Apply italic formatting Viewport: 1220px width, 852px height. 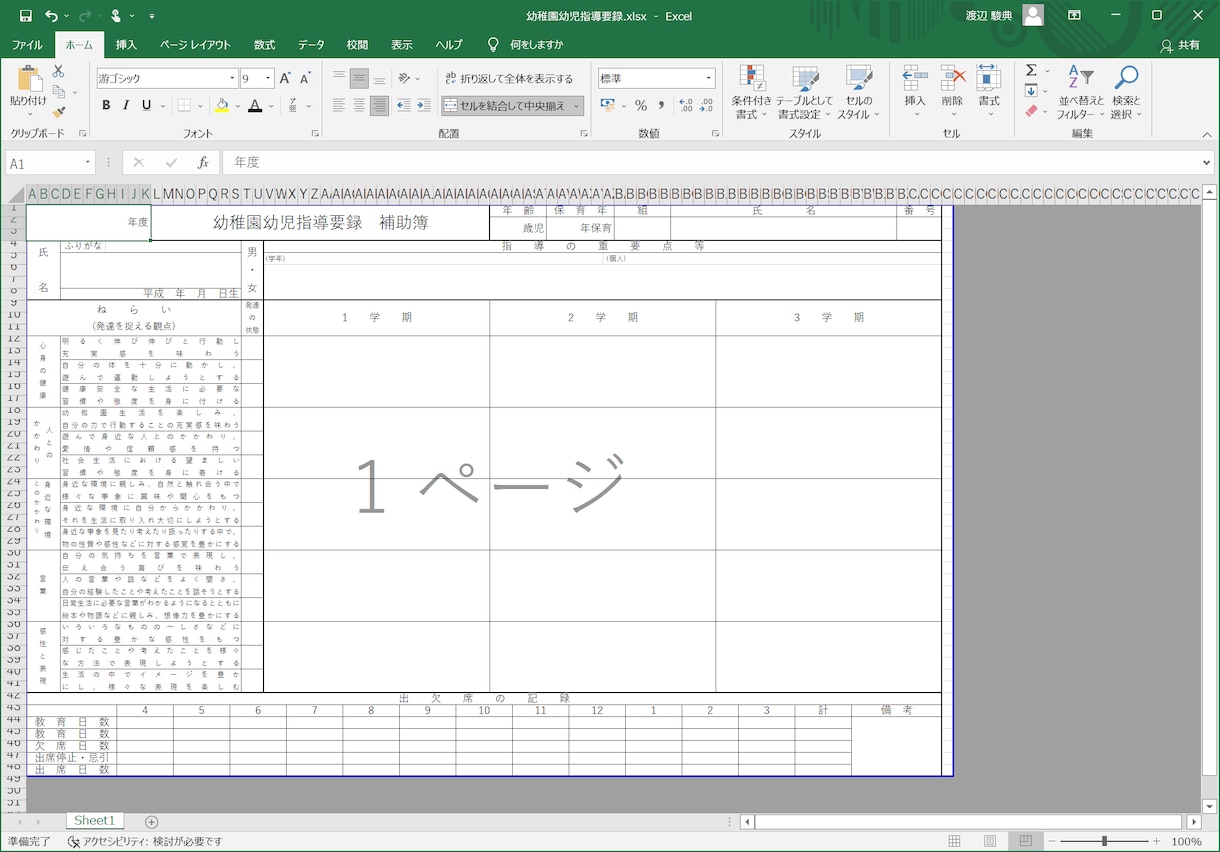pyautogui.click(x=126, y=105)
